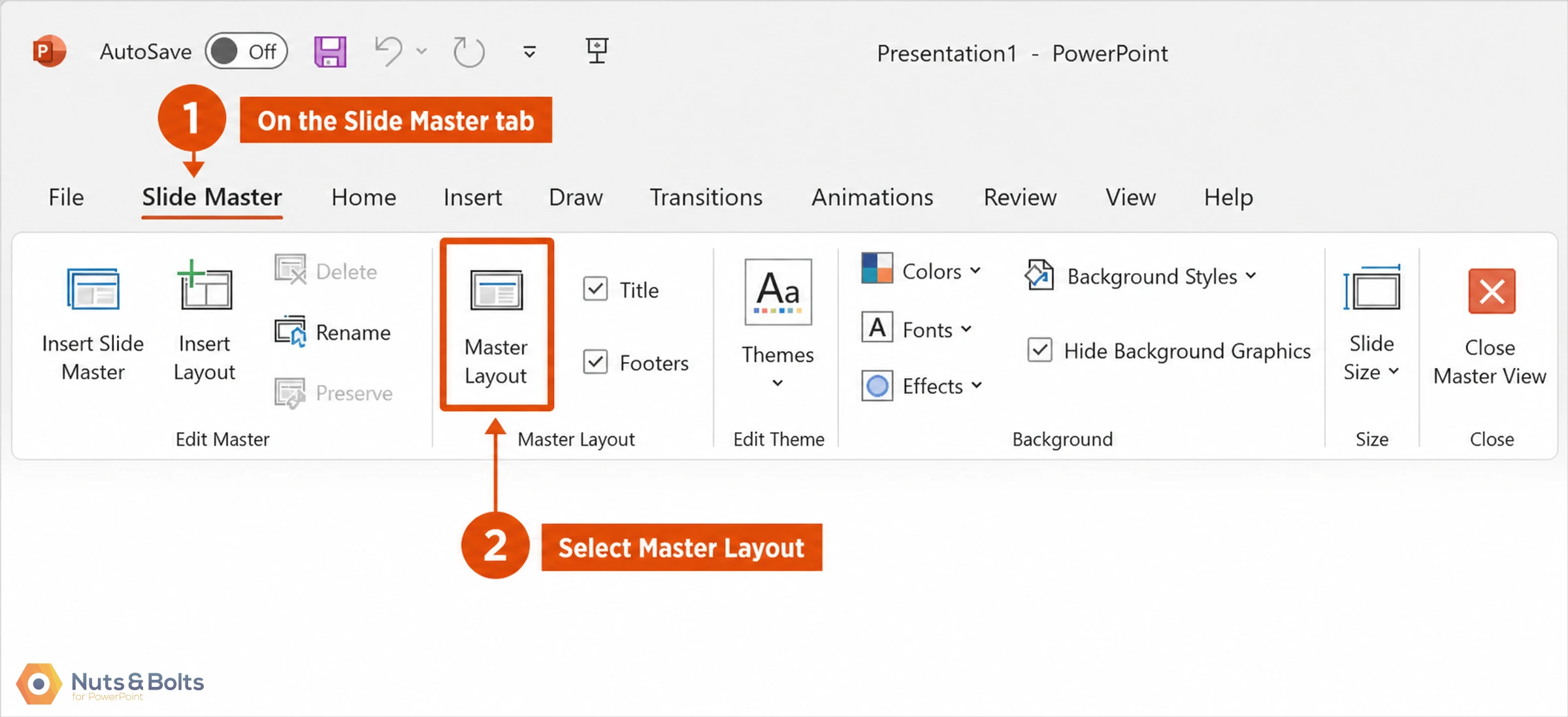Open the Colors dropdown arrow
1568x717 pixels.
click(x=975, y=270)
